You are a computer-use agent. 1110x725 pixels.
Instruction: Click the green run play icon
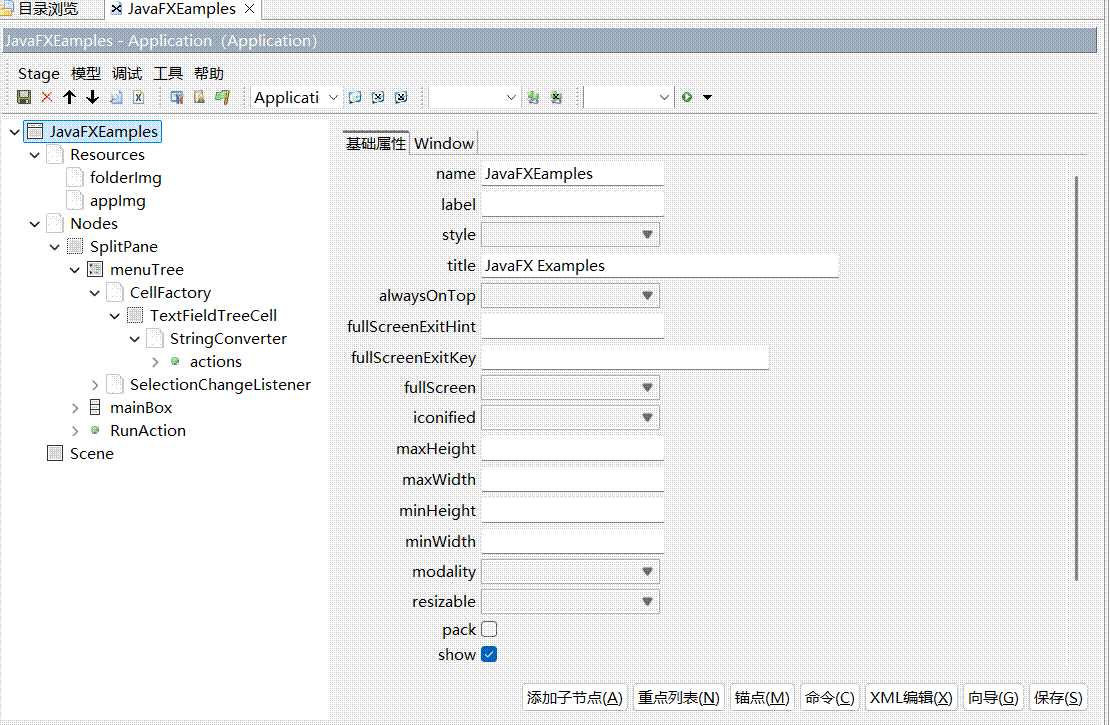pos(687,98)
